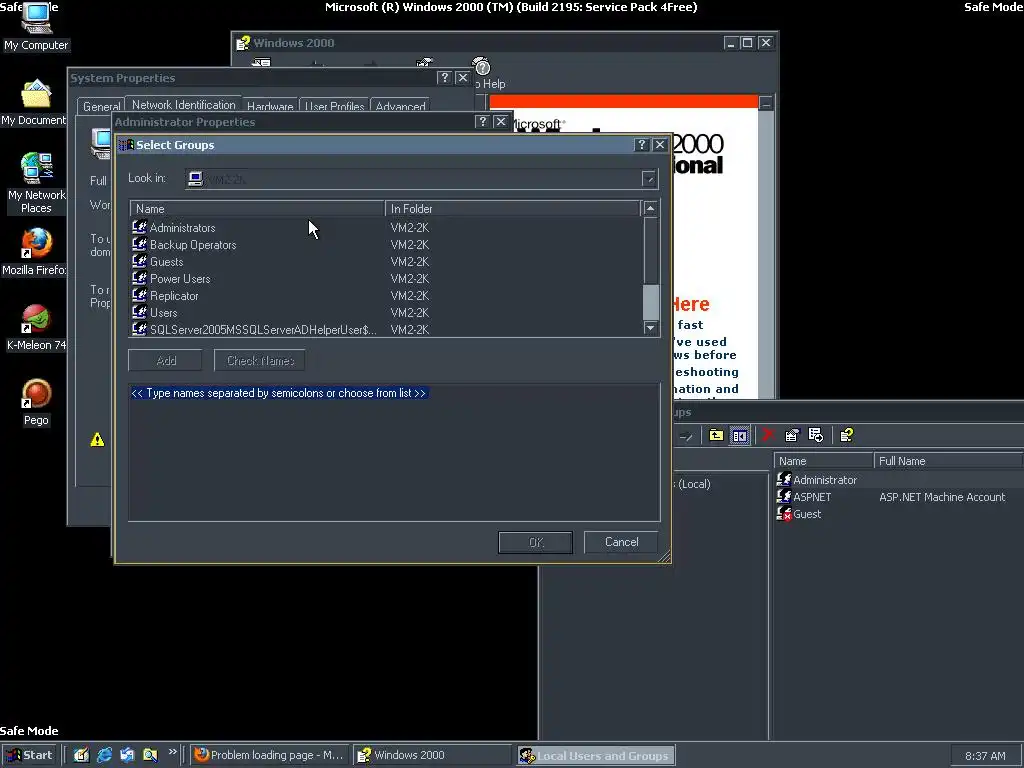Viewport: 1024px width, 768px height.
Task: Launch the Pego desktop shortcut
Action: tap(36, 402)
